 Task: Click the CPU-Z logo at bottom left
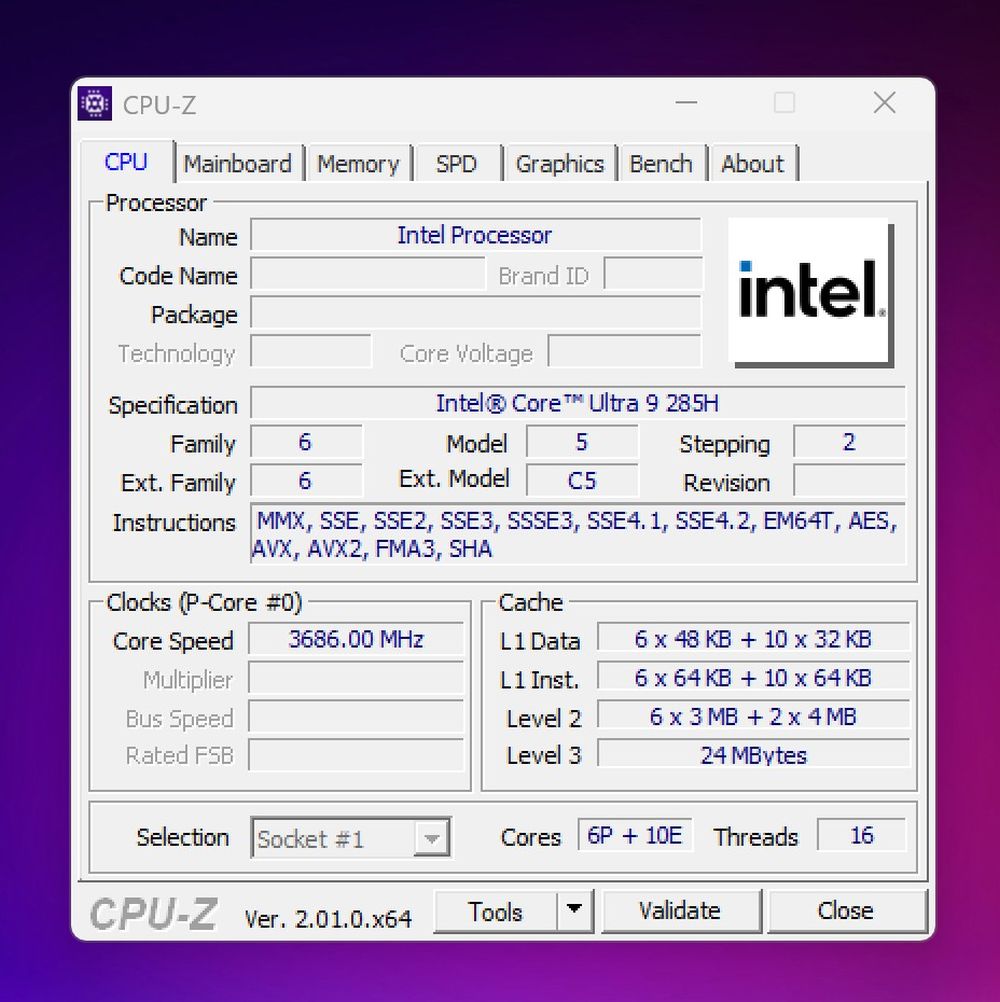[153, 914]
